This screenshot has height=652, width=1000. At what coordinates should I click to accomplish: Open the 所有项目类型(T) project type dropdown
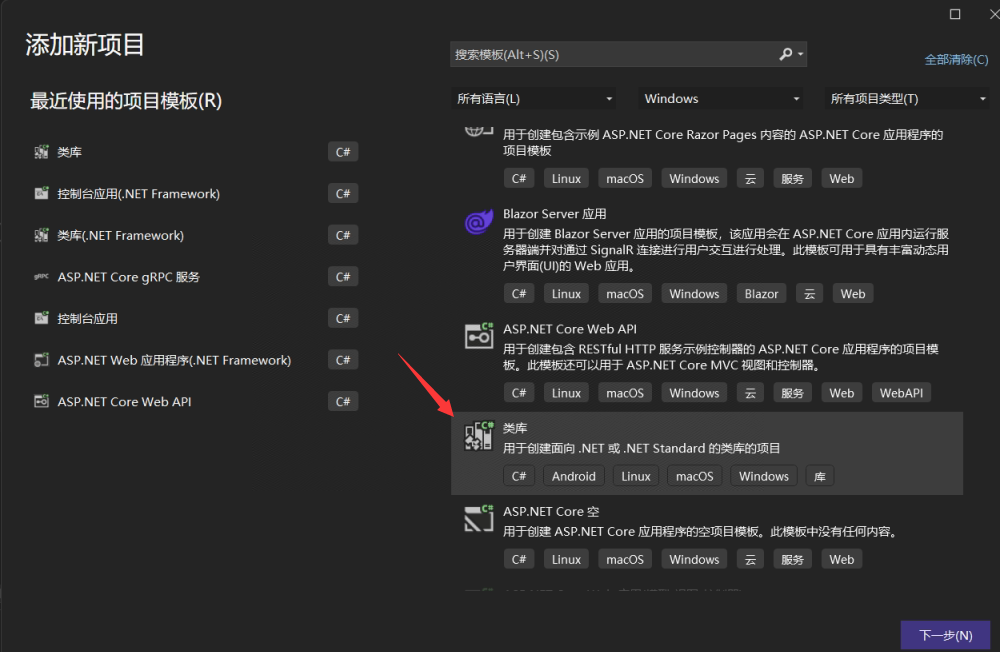[x=907, y=98]
